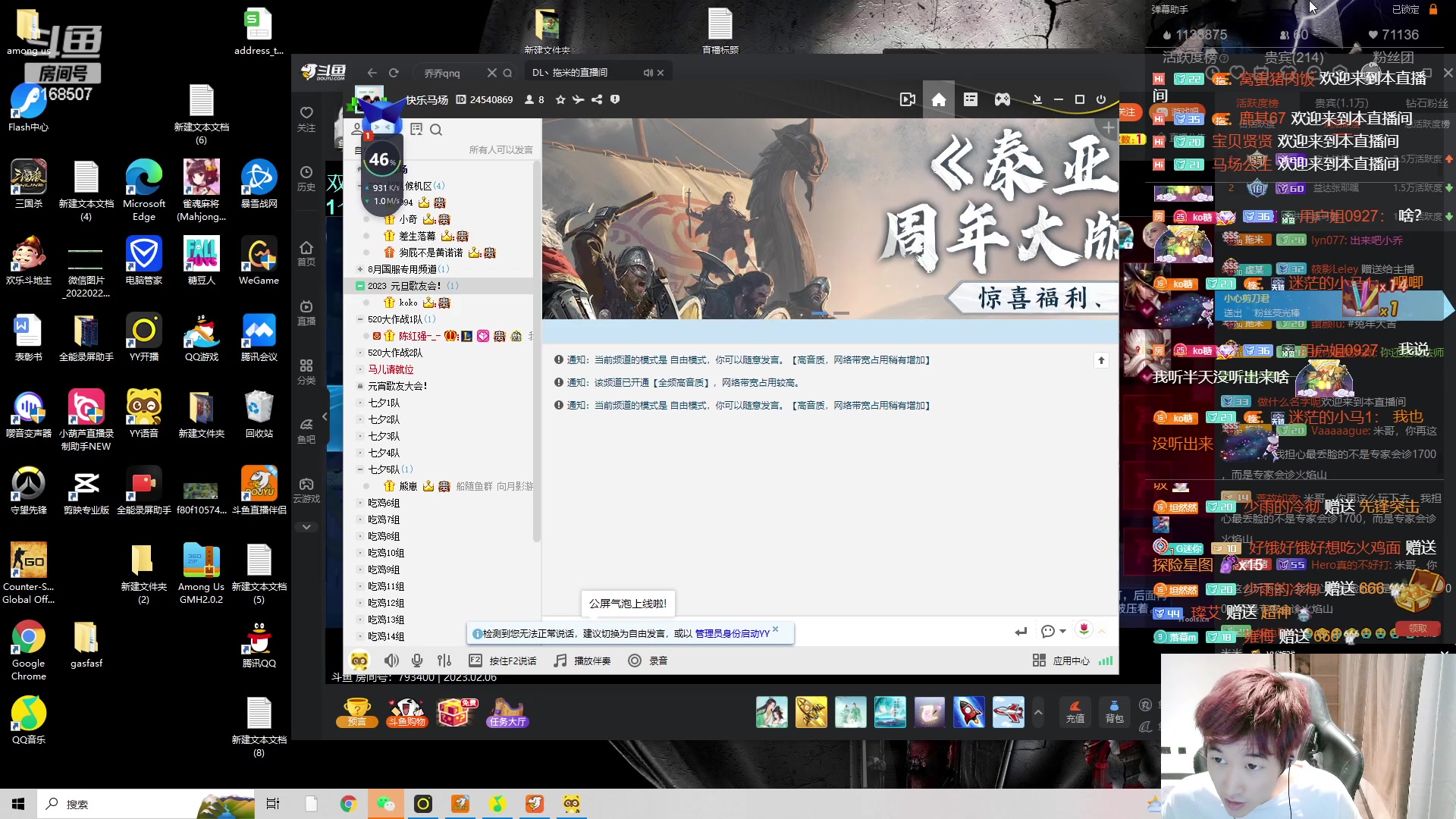Click the red airplane gift thumbnail

point(1009,712)
